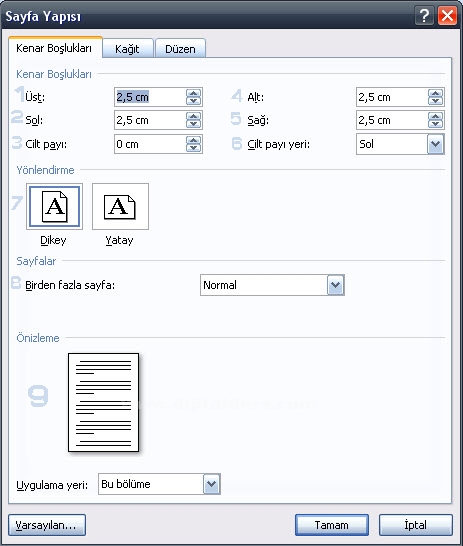Click the page preview thumbnail under Önizleme
The height and width of the screenshot is (546, 463).
[x=103, y=402]
